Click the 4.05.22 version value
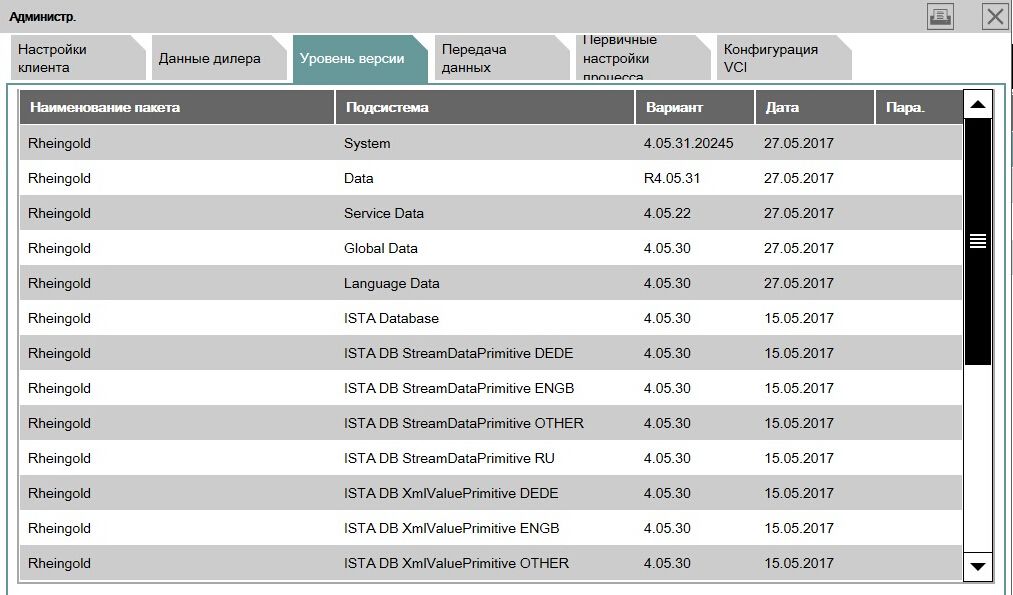1013x595 pixels. 667,213
